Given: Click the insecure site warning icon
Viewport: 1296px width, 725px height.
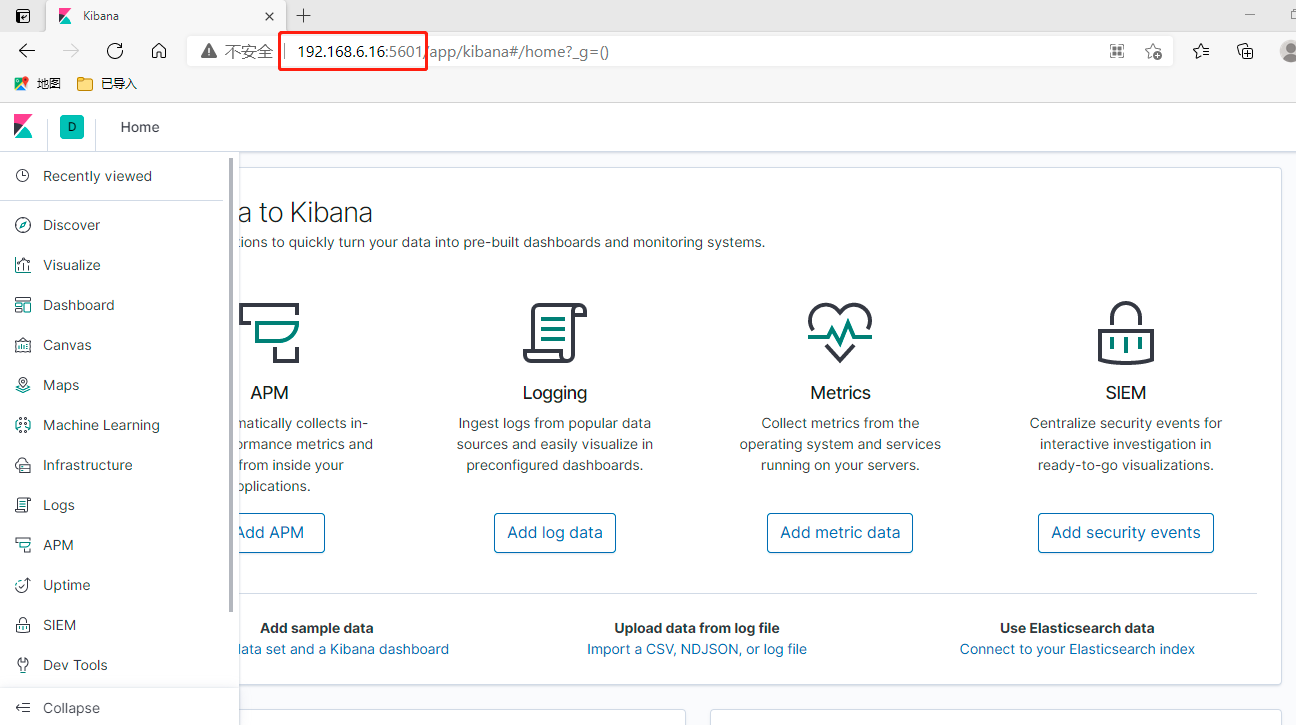Looking at the screenshot, I should [208, 51].
